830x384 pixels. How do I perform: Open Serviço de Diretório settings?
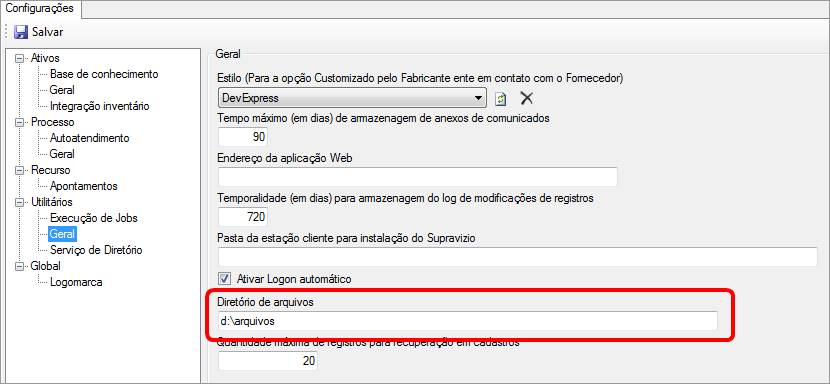(x=96, y=250)
